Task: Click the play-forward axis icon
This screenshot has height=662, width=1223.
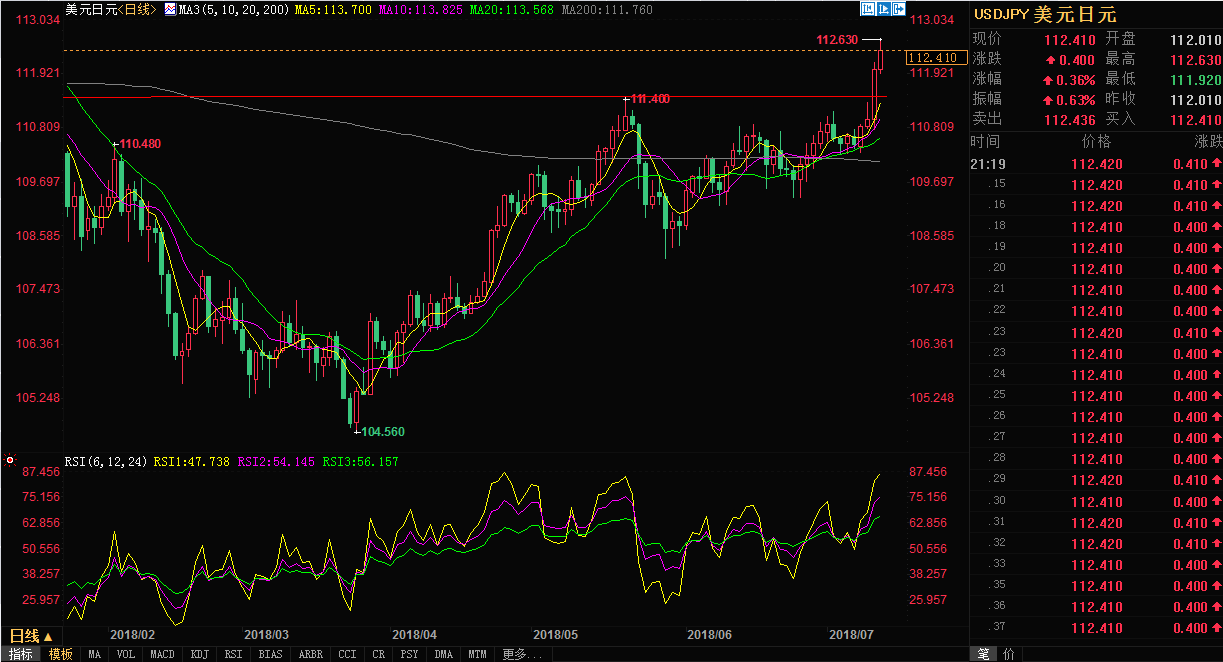Action: (x=884, y=9)
